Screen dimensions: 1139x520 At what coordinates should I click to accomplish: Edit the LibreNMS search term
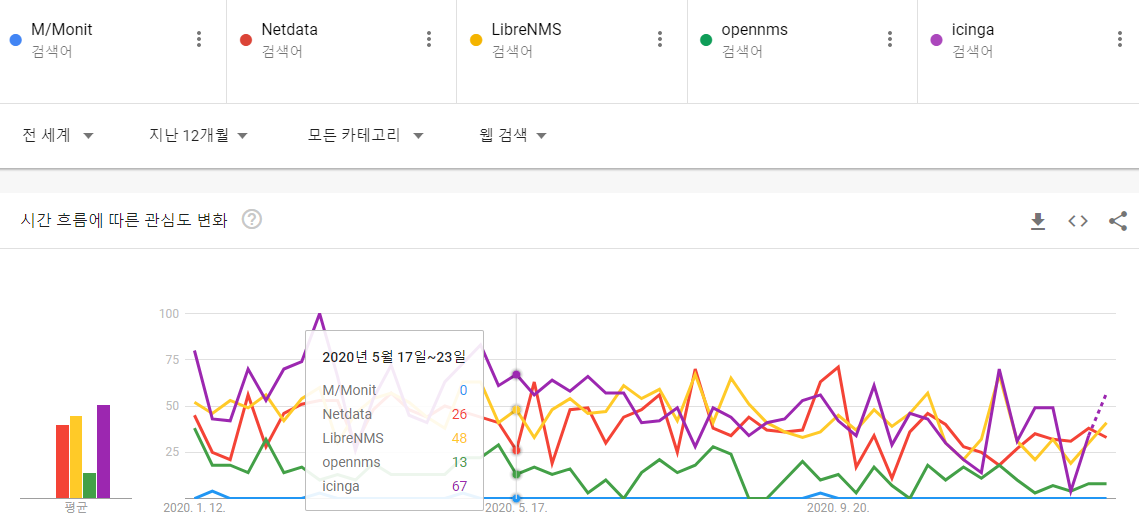point(527,31)
